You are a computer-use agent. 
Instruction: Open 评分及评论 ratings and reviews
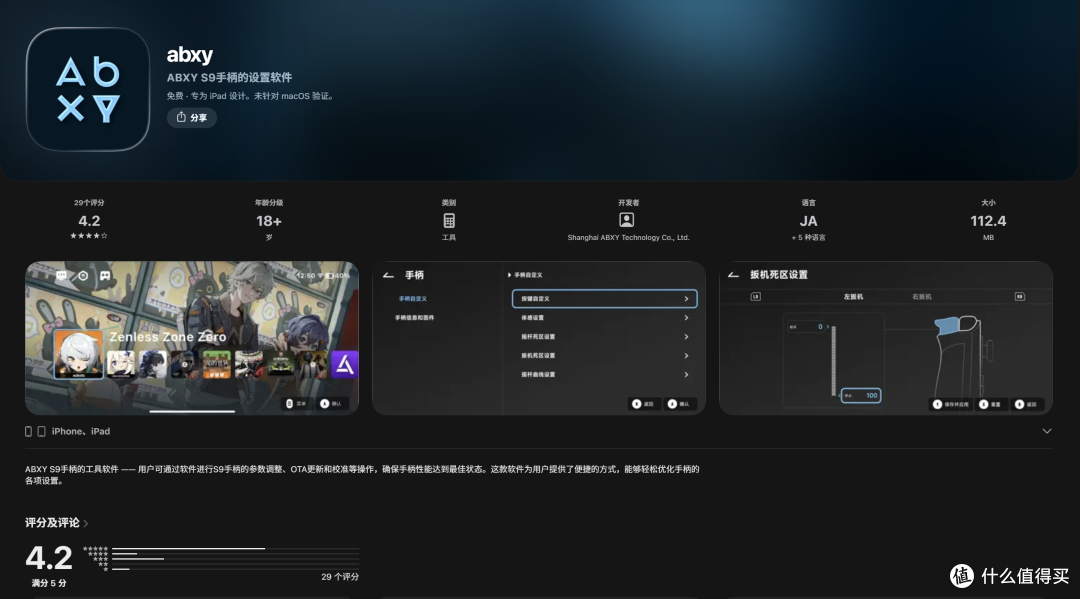tap(56, 523)
